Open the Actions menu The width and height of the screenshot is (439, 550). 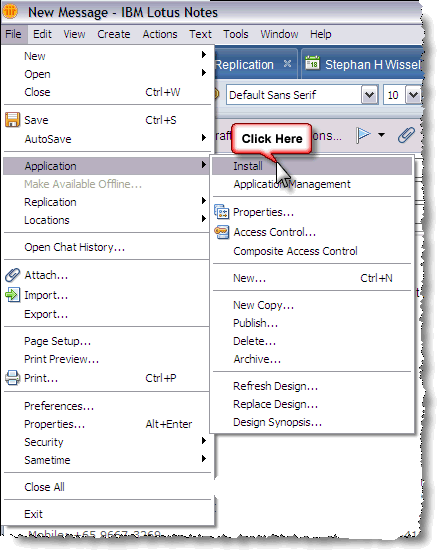pyautogui.click(x=160, y=34)
